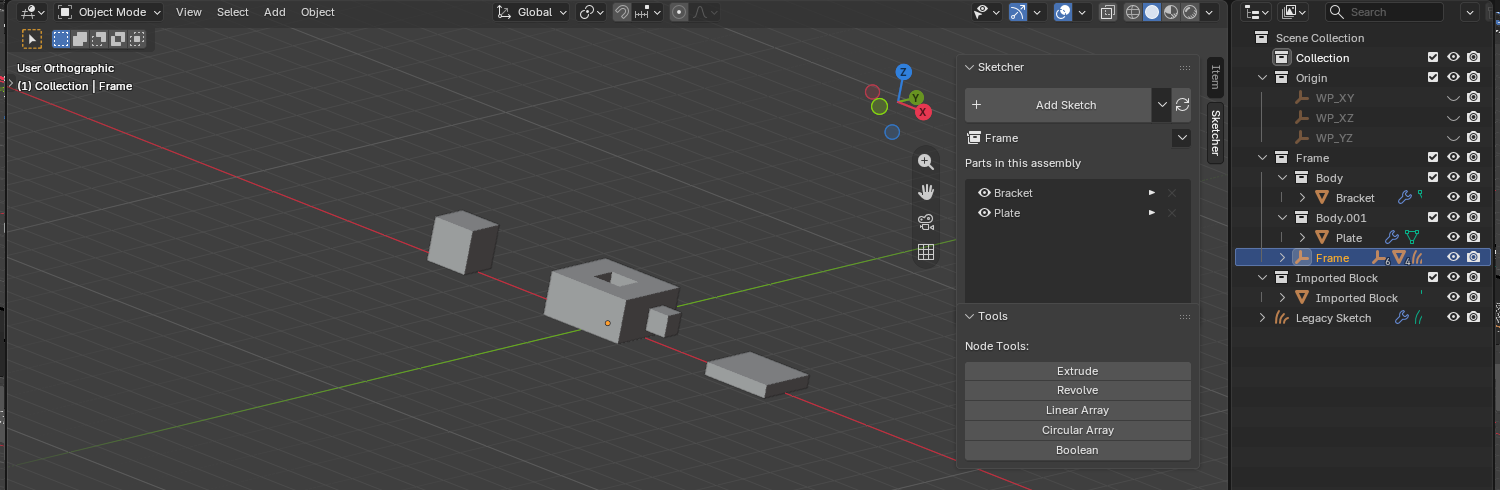The width and height of the screenshot is (1500, 490).
Task: Click the Revolve node tool button
Action: (x=1078, y=391)
